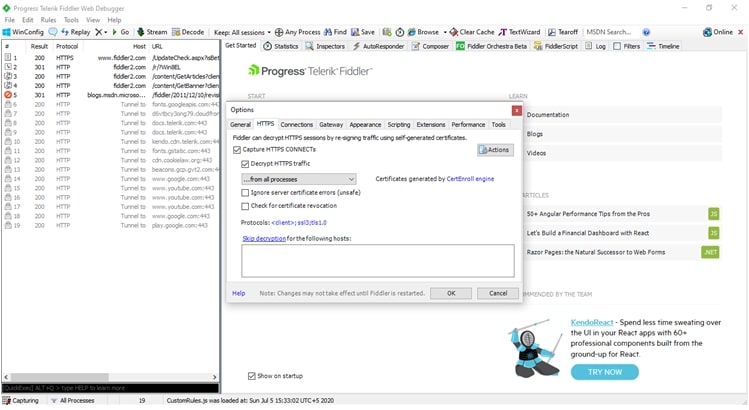Toggle Stream mode
Viewport: 749px width, 410px height.
(152, 32)
